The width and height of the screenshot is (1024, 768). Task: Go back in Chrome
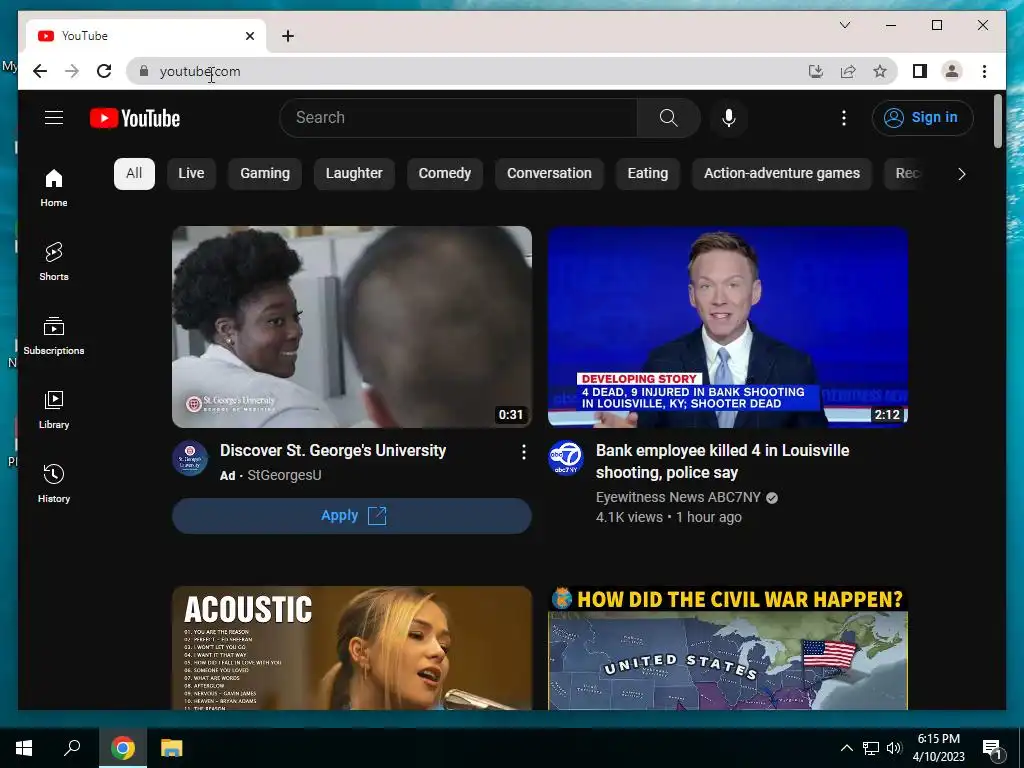(40, 71)
